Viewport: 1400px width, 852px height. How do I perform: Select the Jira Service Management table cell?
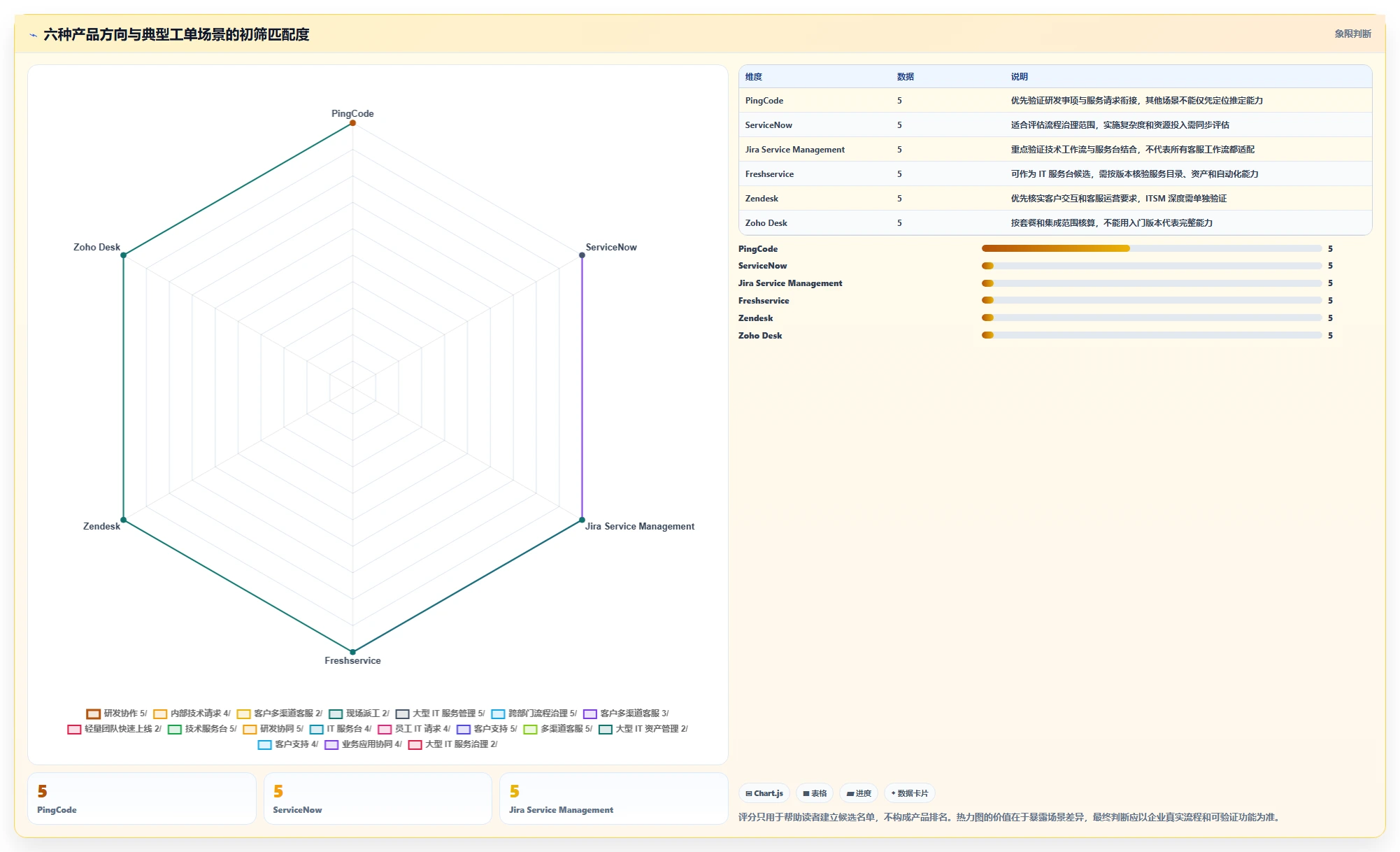coord(794,150)
